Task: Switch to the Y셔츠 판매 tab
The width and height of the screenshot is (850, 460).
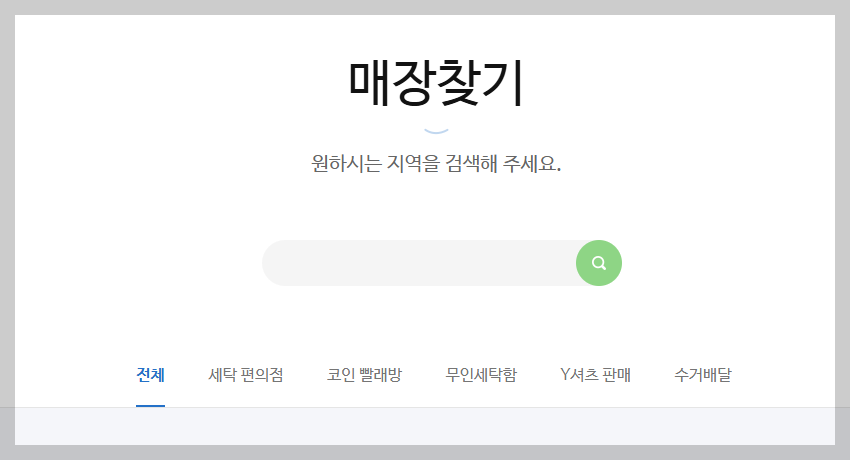Action: [595, 375]
